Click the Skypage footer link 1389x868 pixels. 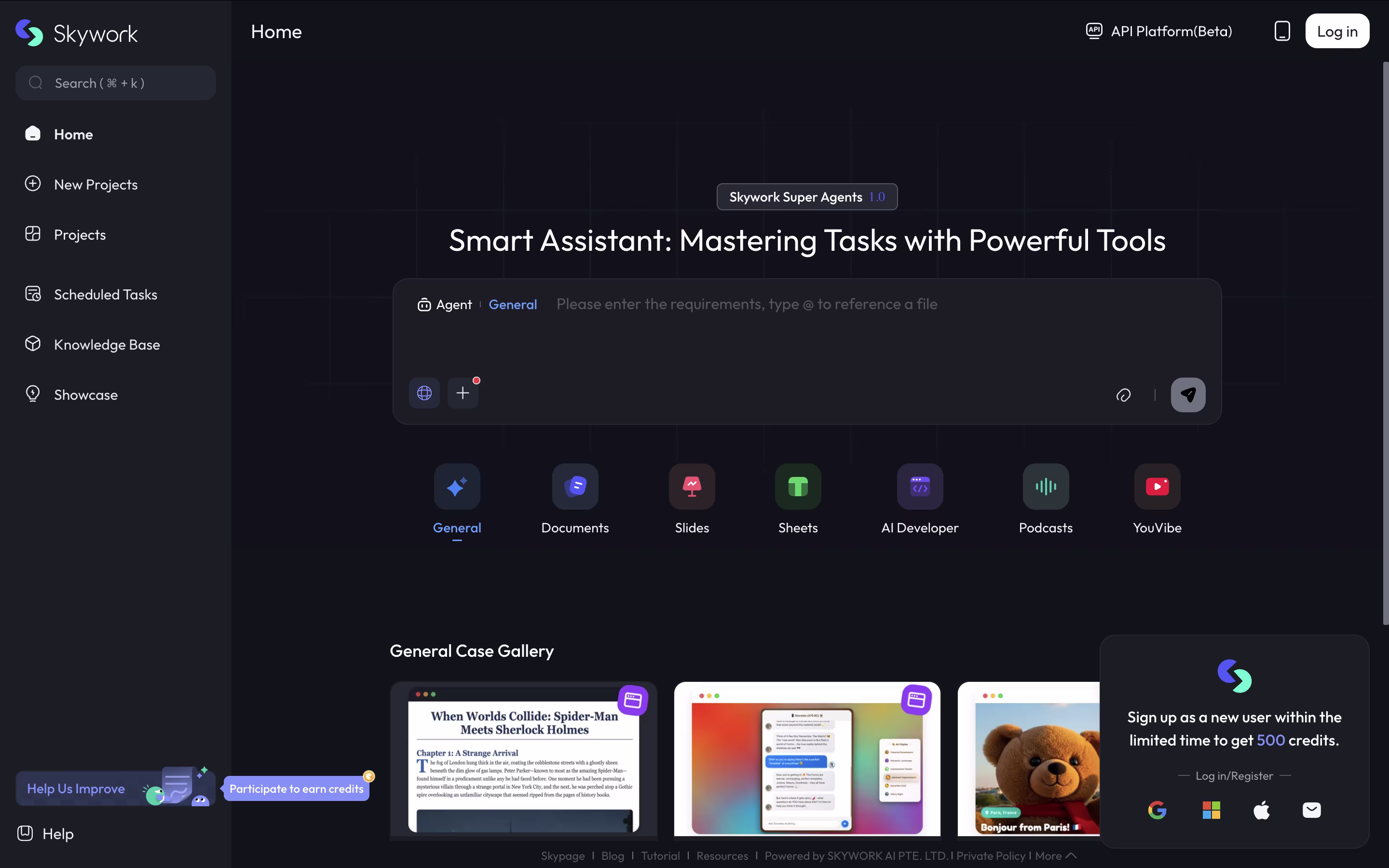coord(562,856)
